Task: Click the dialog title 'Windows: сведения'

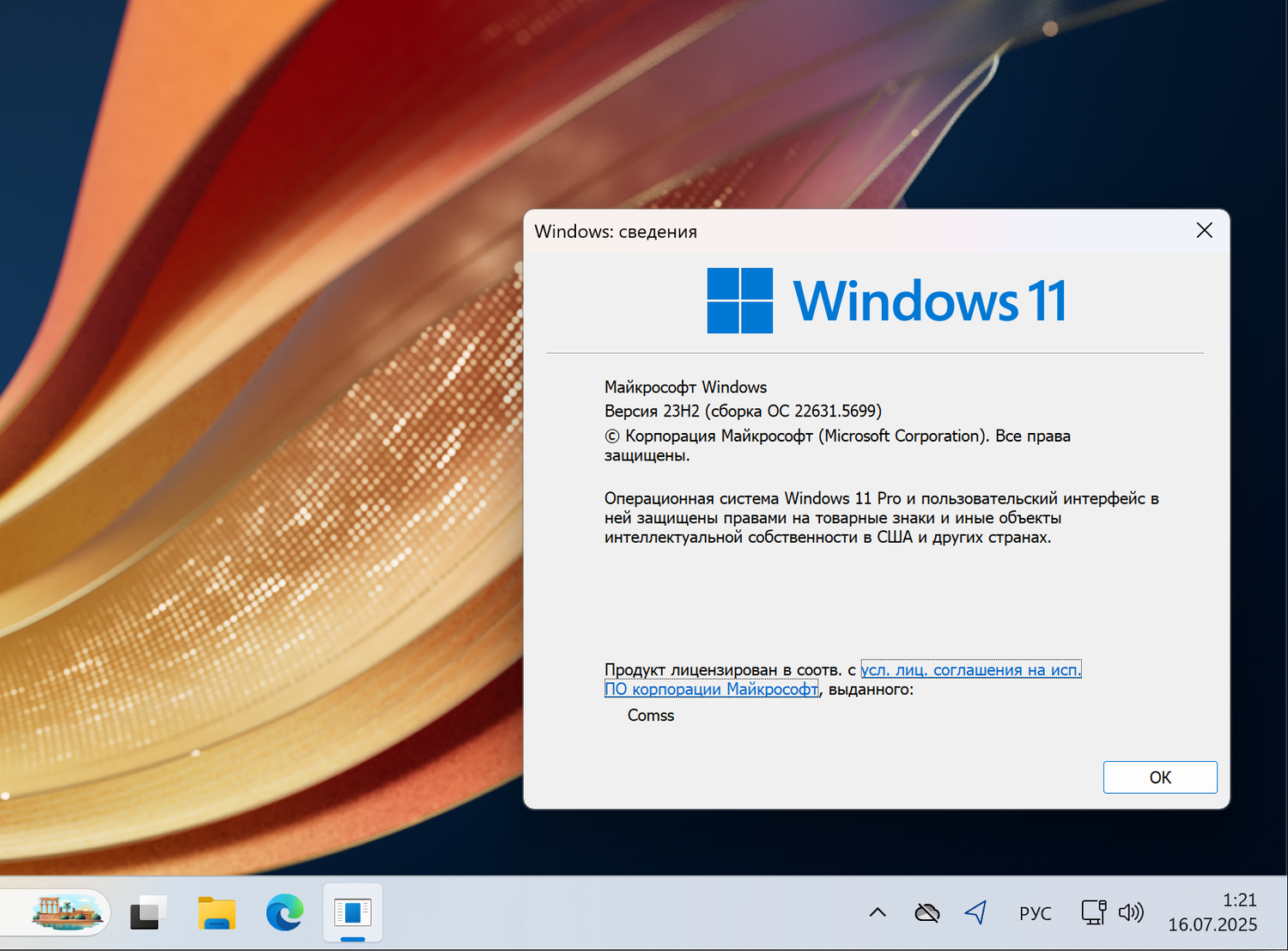Action: (x=616, y=231)
